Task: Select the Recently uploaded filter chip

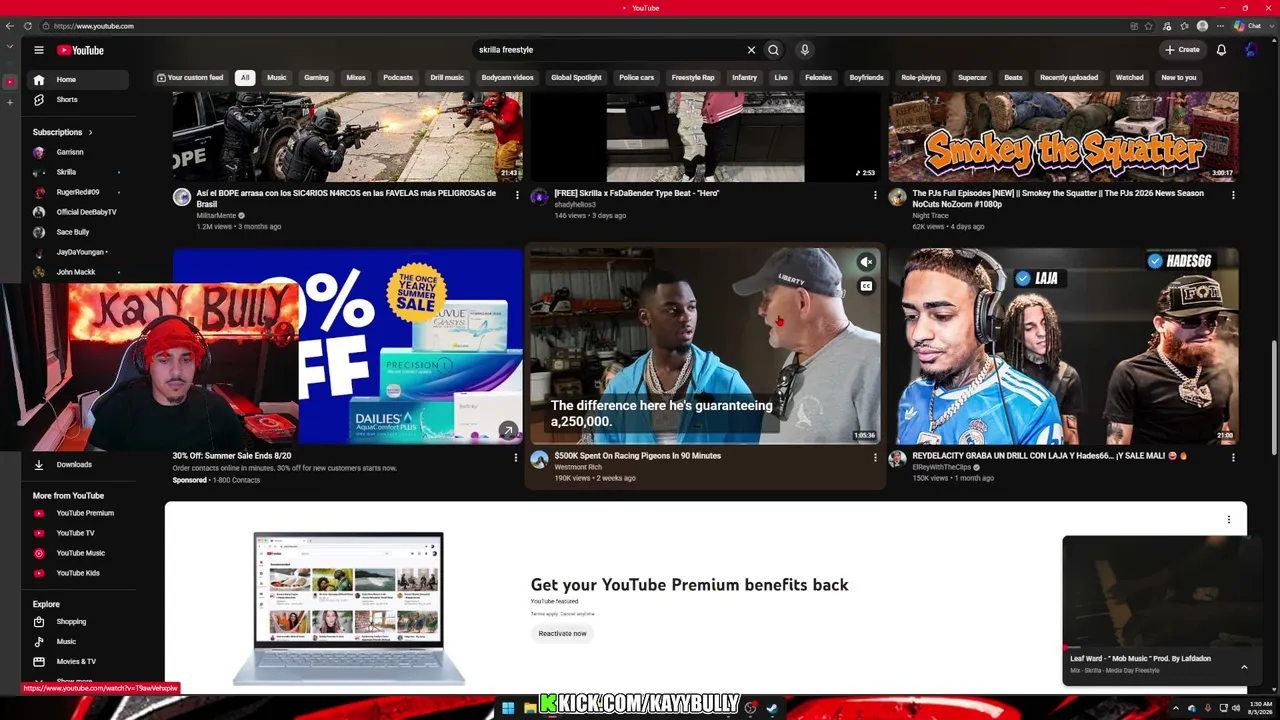Action: tap(1069, 78)
